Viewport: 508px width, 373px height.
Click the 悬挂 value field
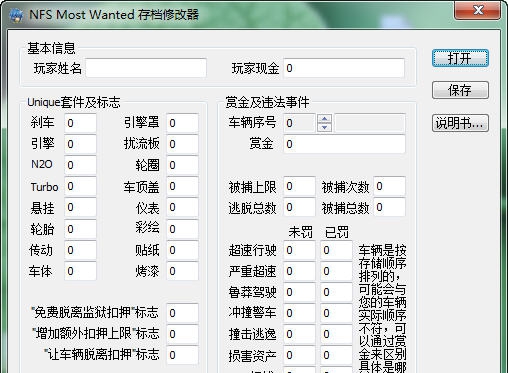click(x=80, y=207)
